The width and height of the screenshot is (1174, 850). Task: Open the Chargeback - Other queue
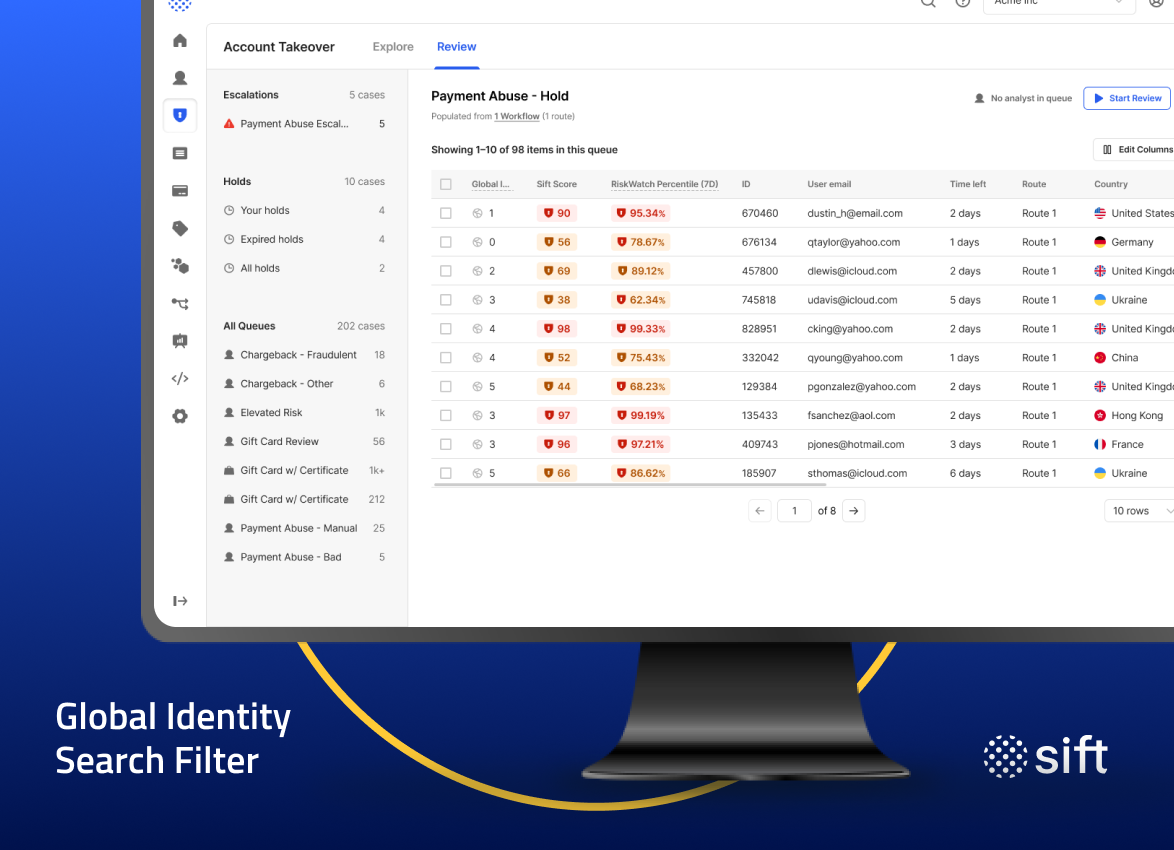pyautogui.click(x=304, y=383)
